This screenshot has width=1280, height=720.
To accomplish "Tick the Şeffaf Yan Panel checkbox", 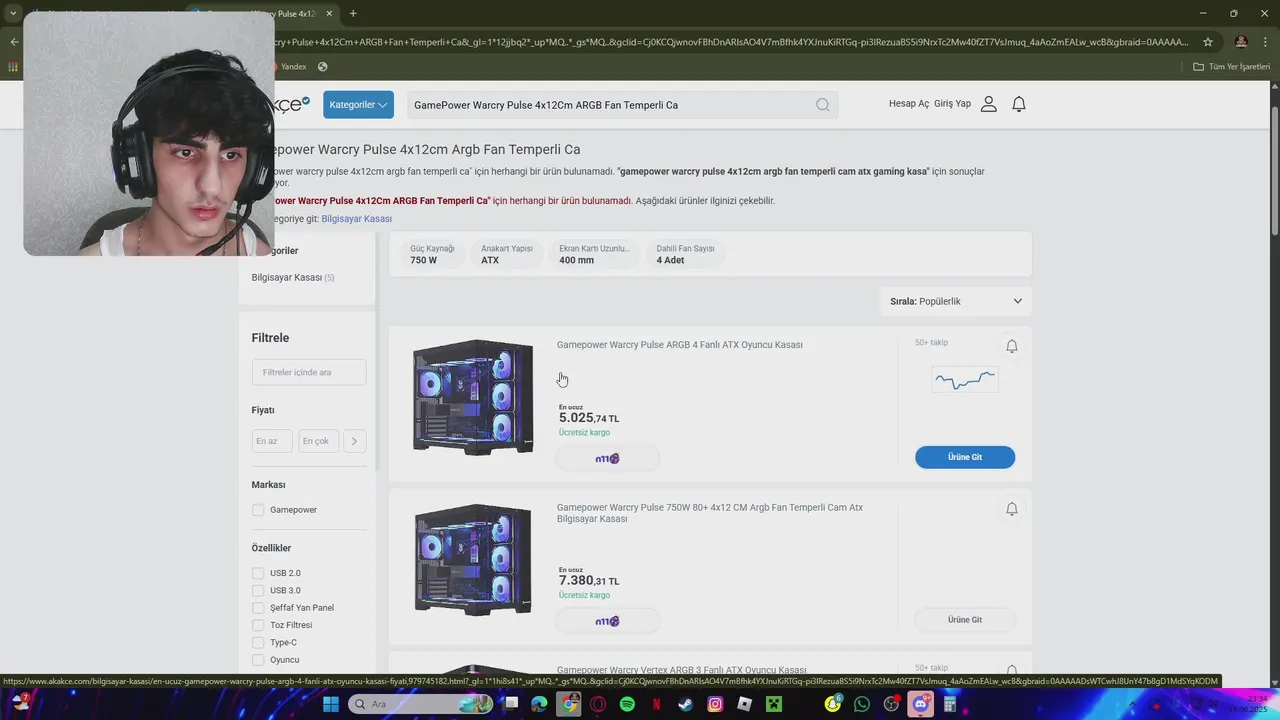I will (x=258, y=608).
